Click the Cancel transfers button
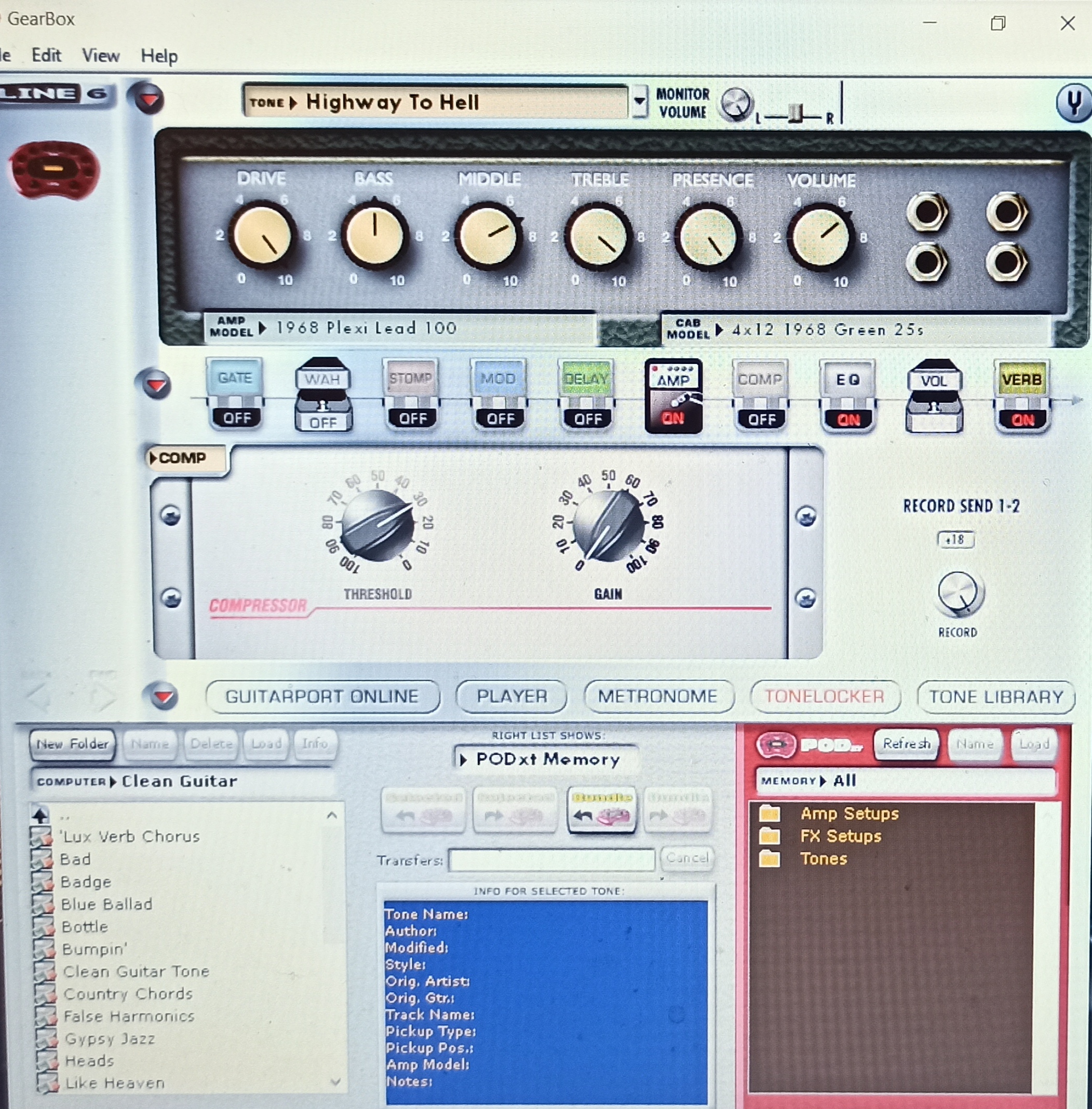Screen dimensions: 1092x1109 (x=687, y=858)
